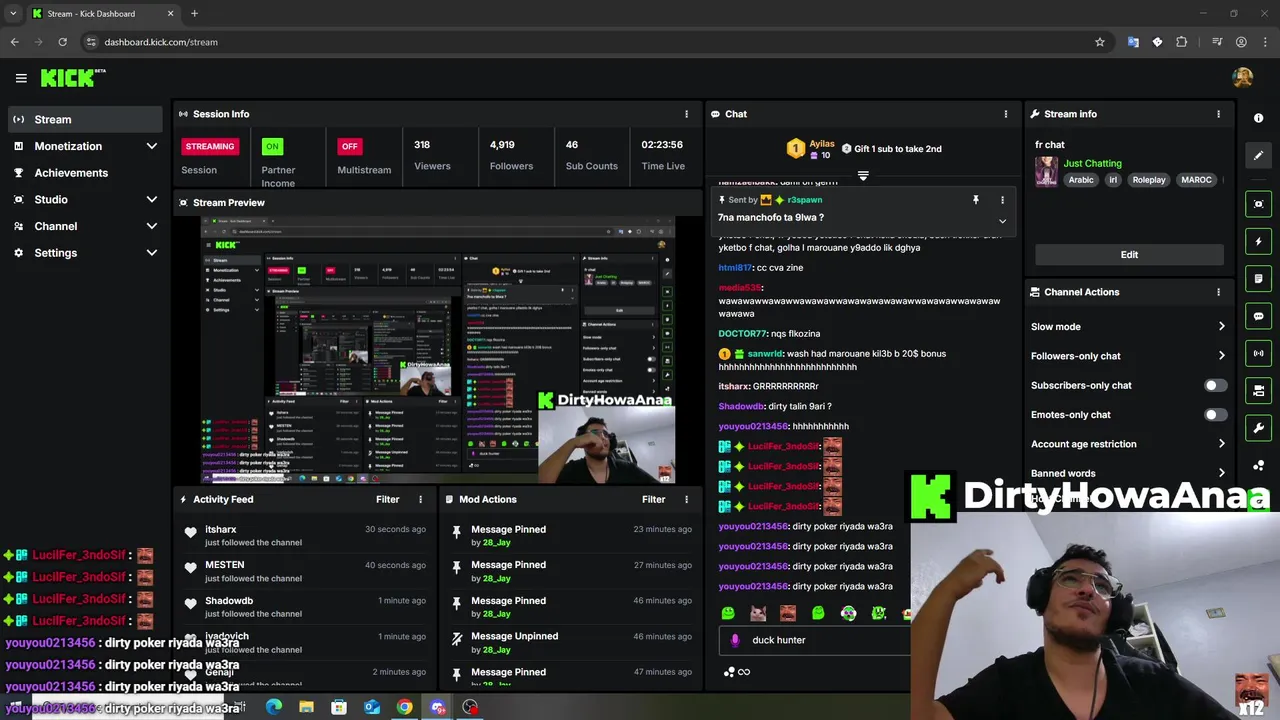The image size is (1280, 720).
Task: Open Slow mode options
Action: (1128, 326)
